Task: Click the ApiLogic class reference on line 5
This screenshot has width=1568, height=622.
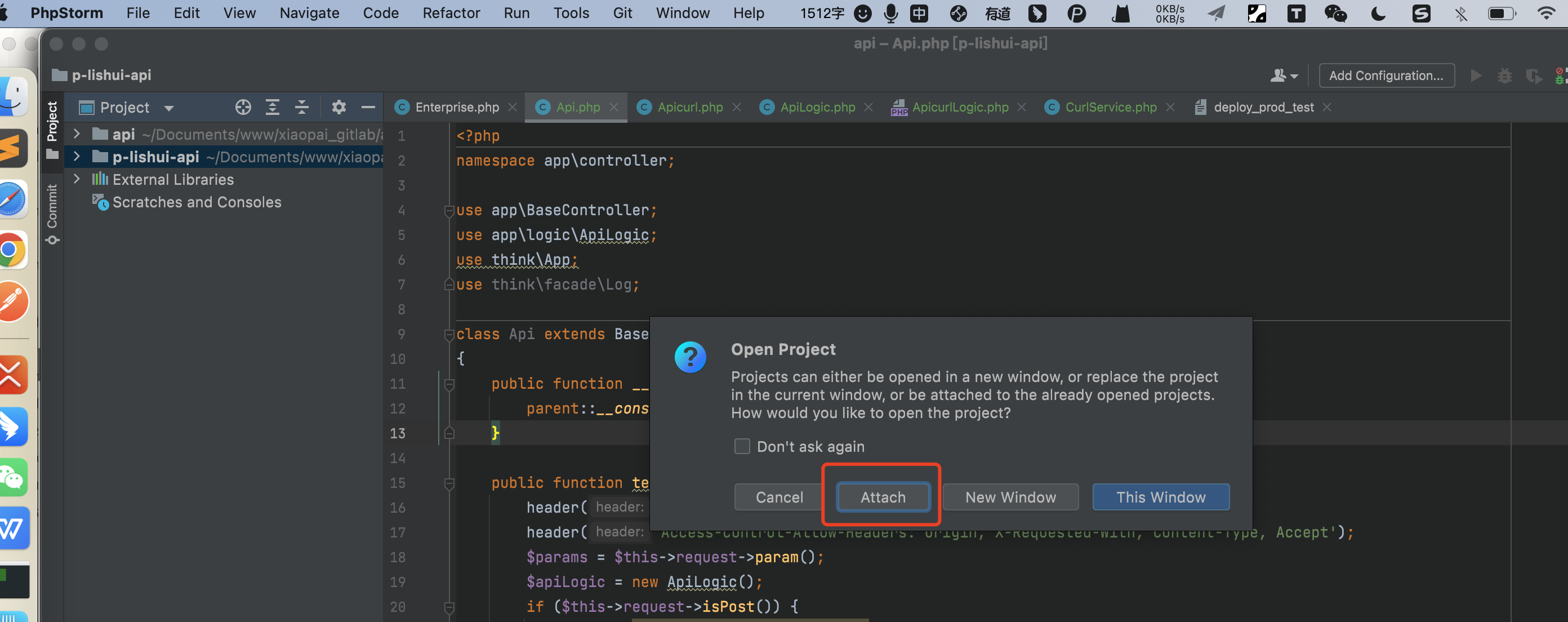Action: click(613, 235)
